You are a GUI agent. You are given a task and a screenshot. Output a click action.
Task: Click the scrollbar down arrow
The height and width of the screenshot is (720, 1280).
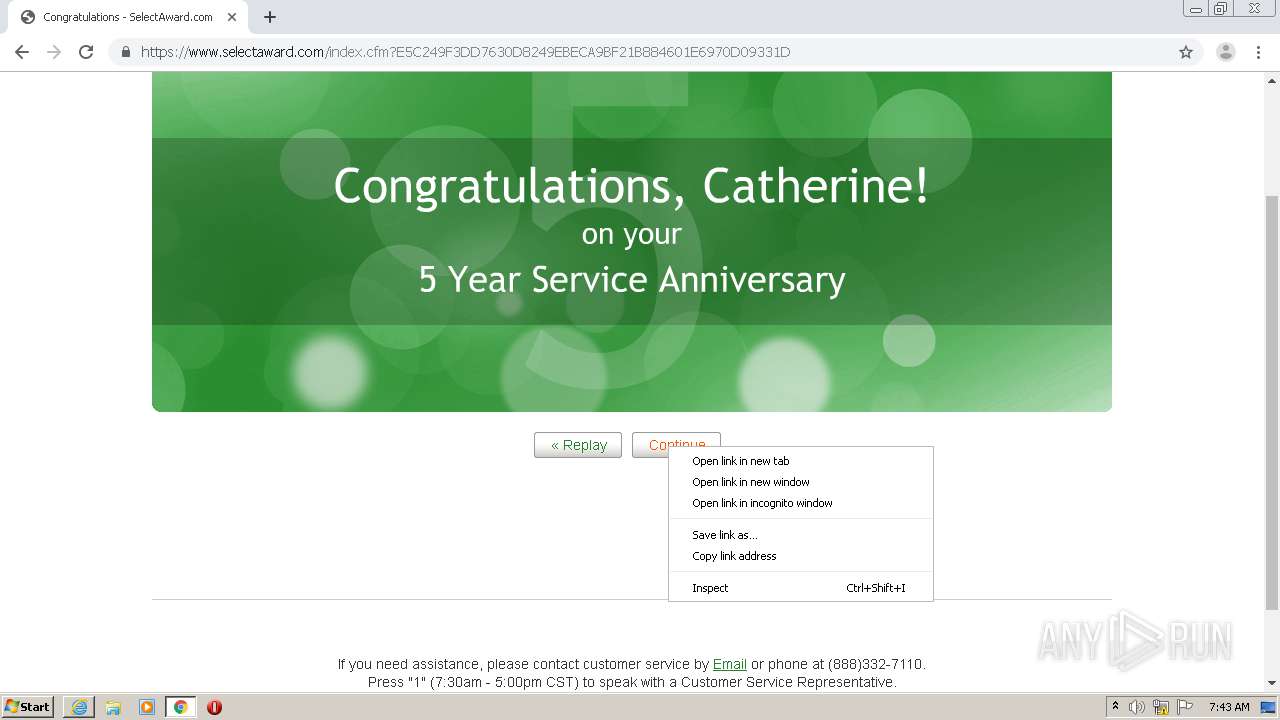pyautogui.click(x=1272, y=683)
